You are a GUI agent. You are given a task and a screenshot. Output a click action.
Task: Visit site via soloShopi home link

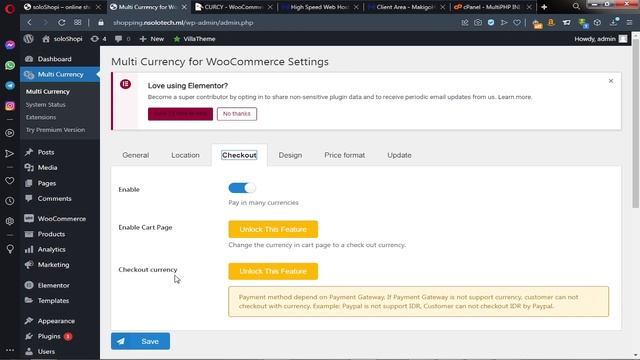click(x=62, y=39)
